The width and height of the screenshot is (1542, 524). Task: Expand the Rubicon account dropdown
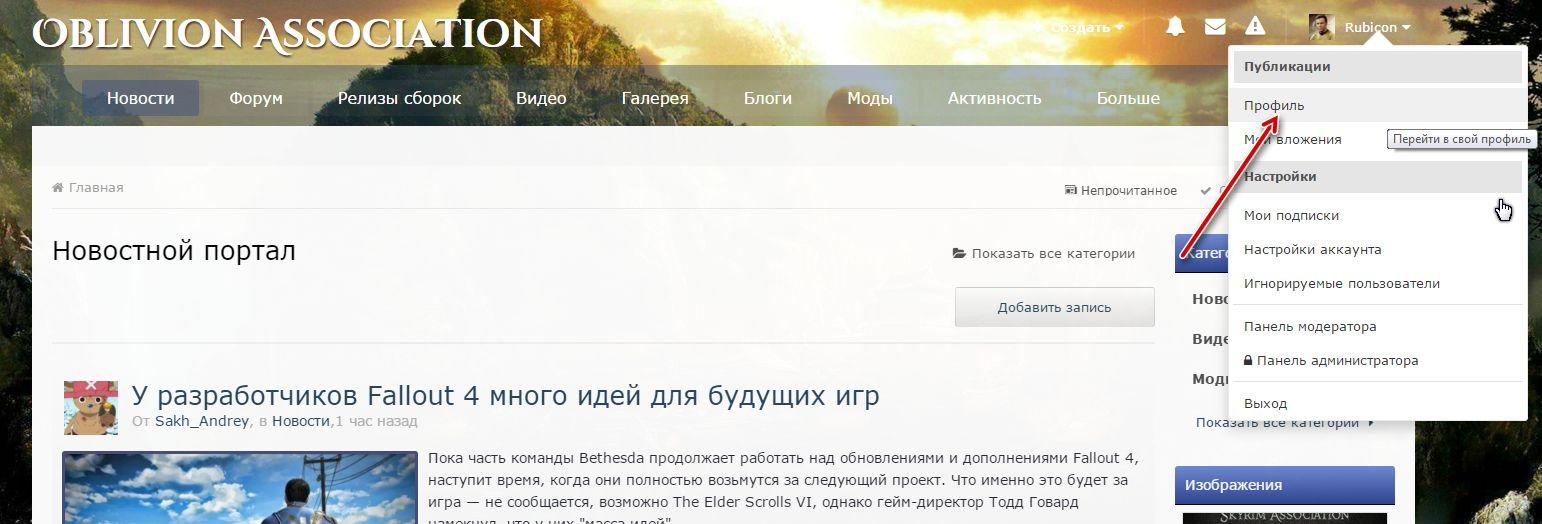tap(1377, 27)
